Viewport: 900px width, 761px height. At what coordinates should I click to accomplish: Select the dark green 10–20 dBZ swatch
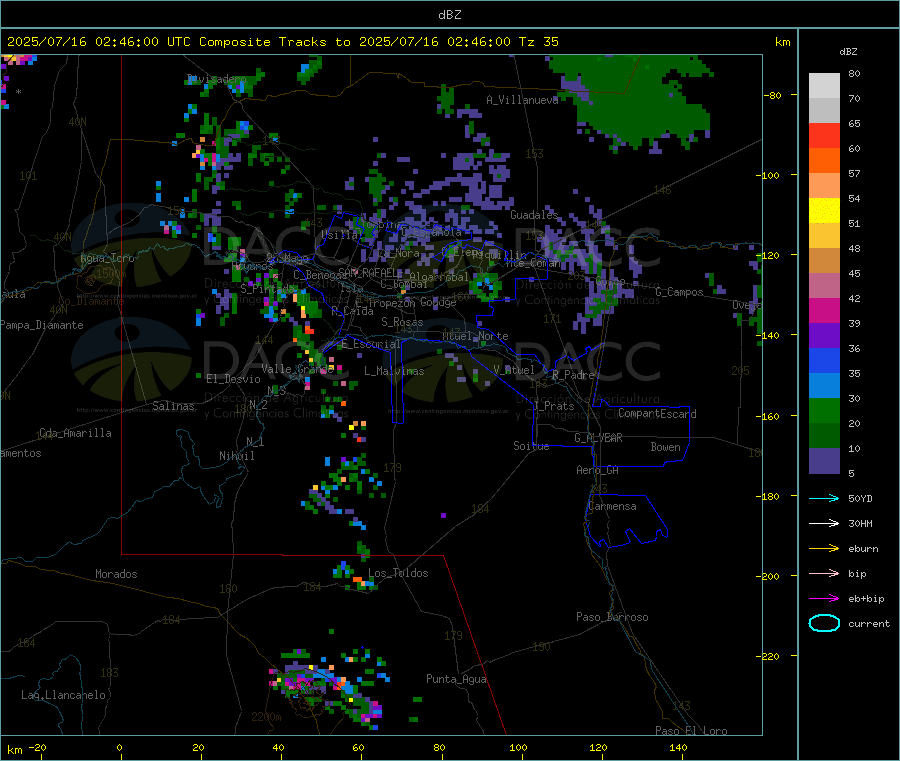[x=824, y=436]
